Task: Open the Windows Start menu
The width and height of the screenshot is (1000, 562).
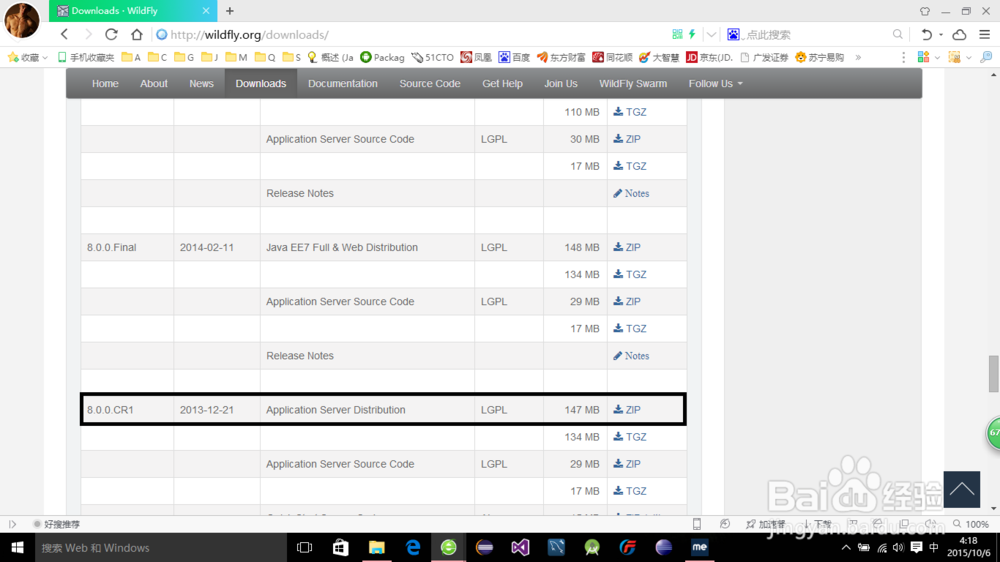Action: tap(17, 547)
